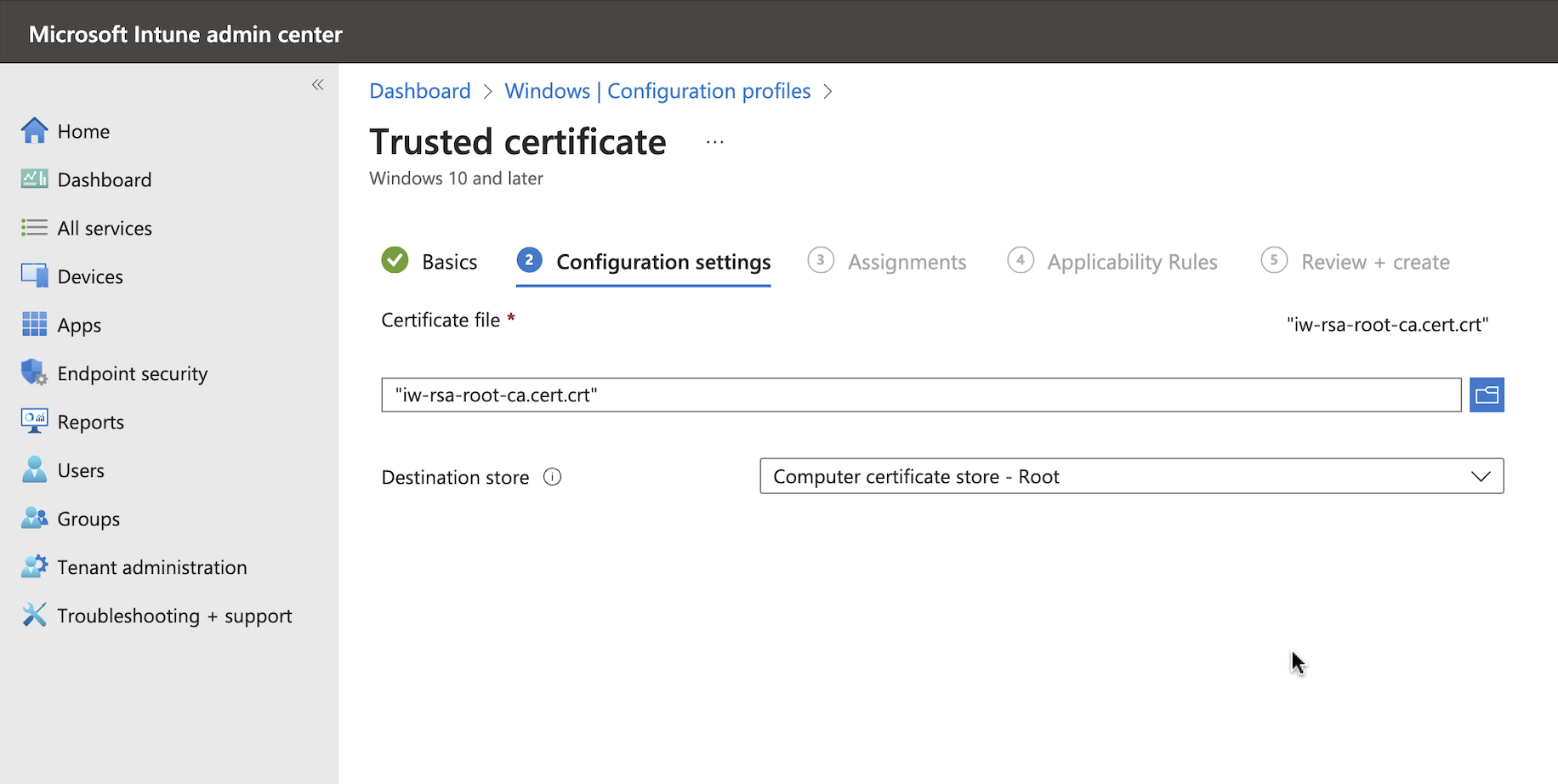Navigate to Dashboard via breadcrumb
This screenshot has height=784, width=1558.
[x=420, y=90]
